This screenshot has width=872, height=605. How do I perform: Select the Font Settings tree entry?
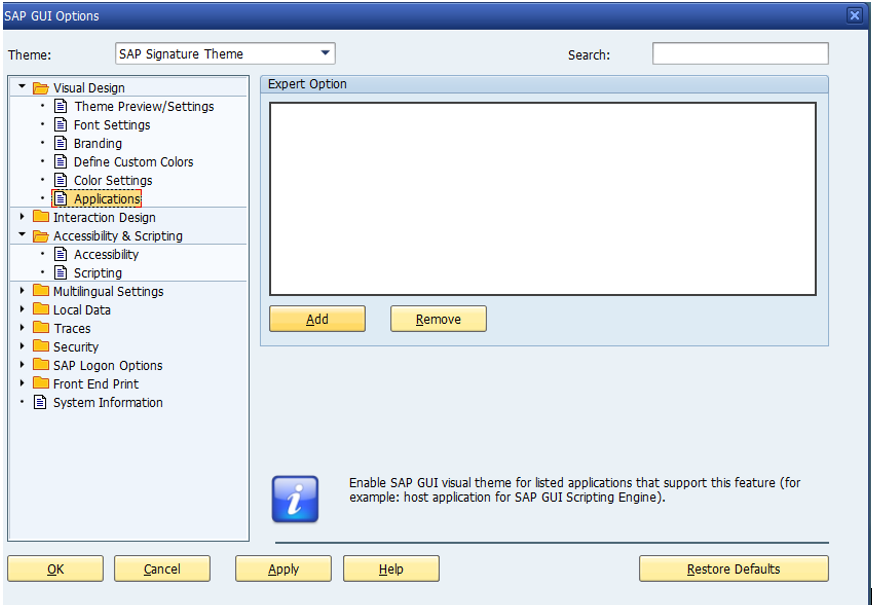tap(112, 125)
